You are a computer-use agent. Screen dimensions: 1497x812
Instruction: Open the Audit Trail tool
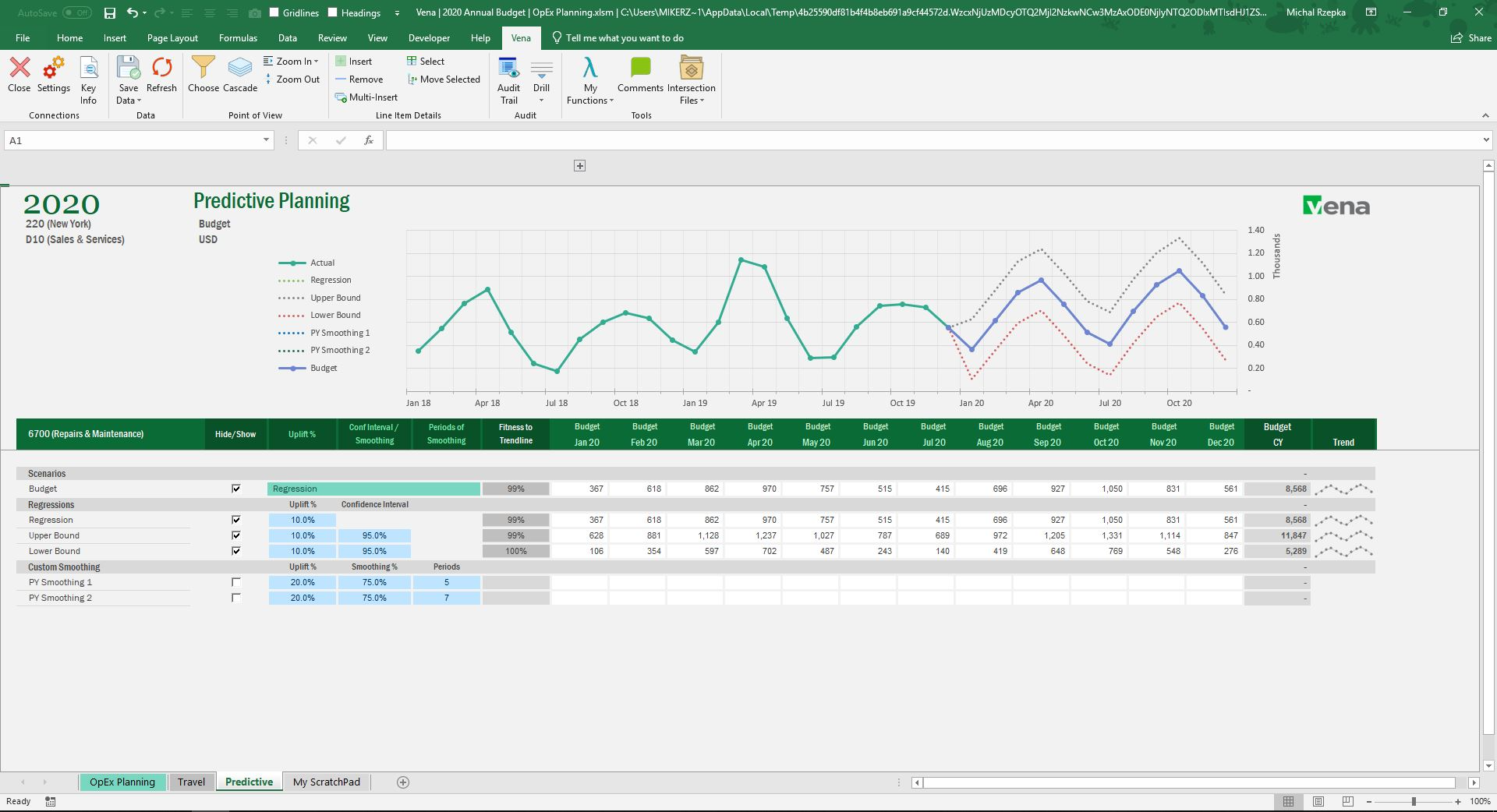(x=508, y=80)
